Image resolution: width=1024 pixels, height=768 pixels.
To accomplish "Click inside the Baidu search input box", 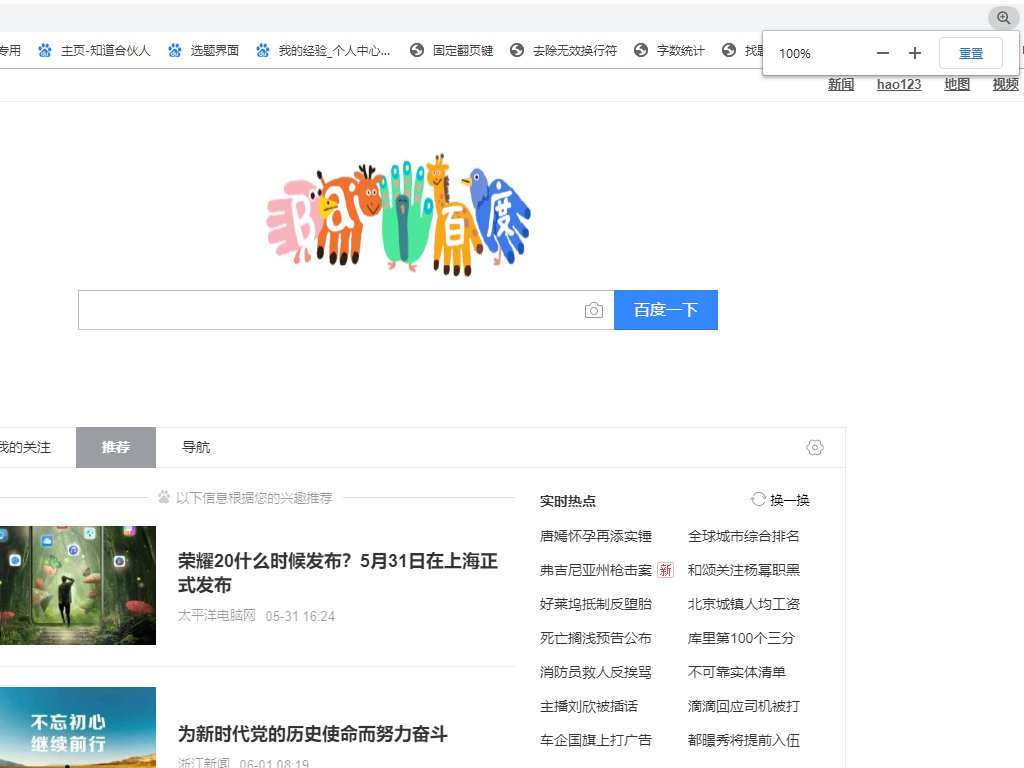I will click(330, 310).
